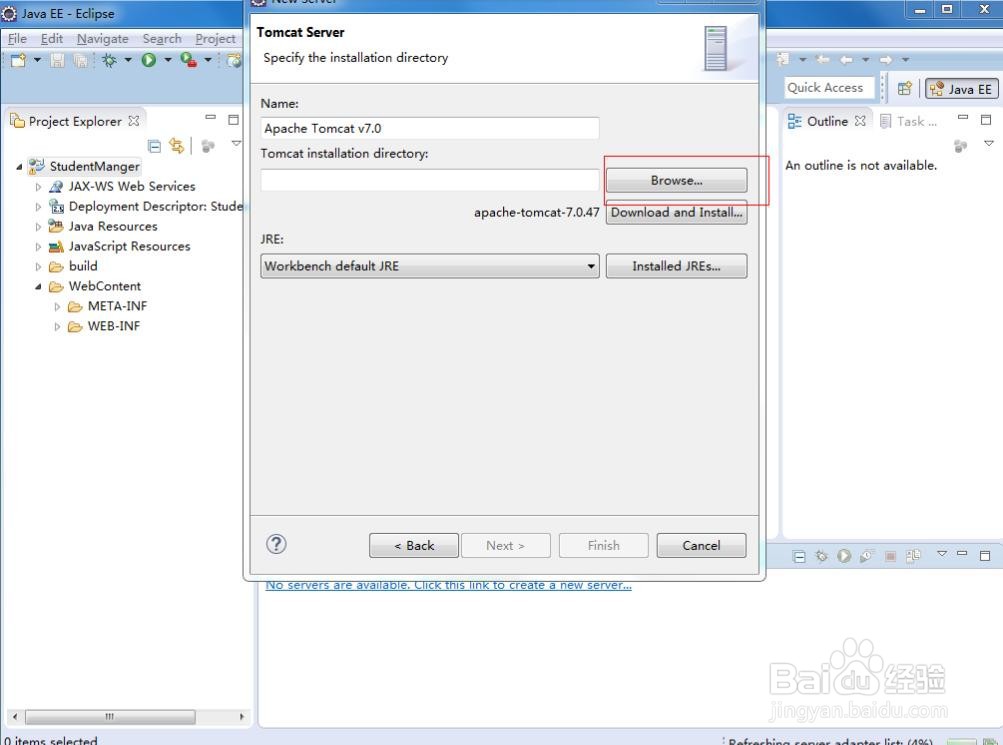Click the create new server link
Screen dimensions: 1003x745
[448, 585]
